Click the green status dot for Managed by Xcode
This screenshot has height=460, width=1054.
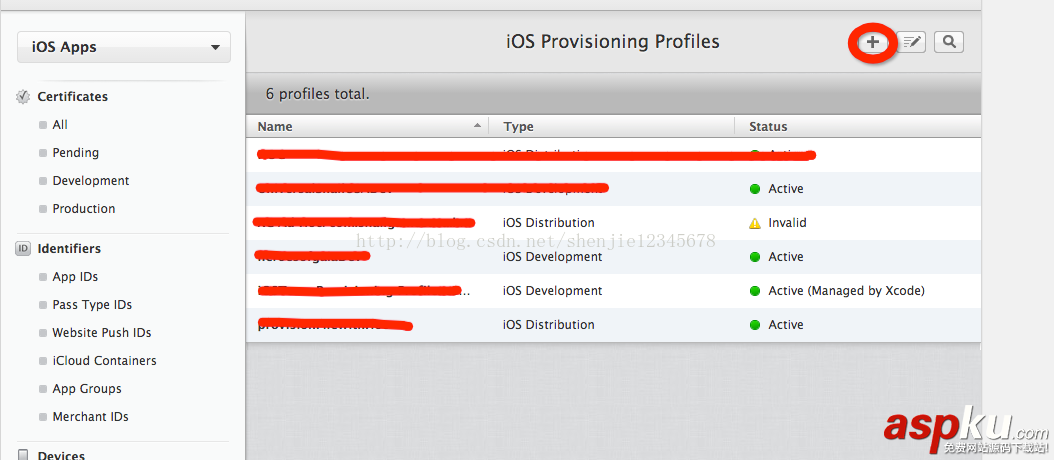(x=755, y=291)
